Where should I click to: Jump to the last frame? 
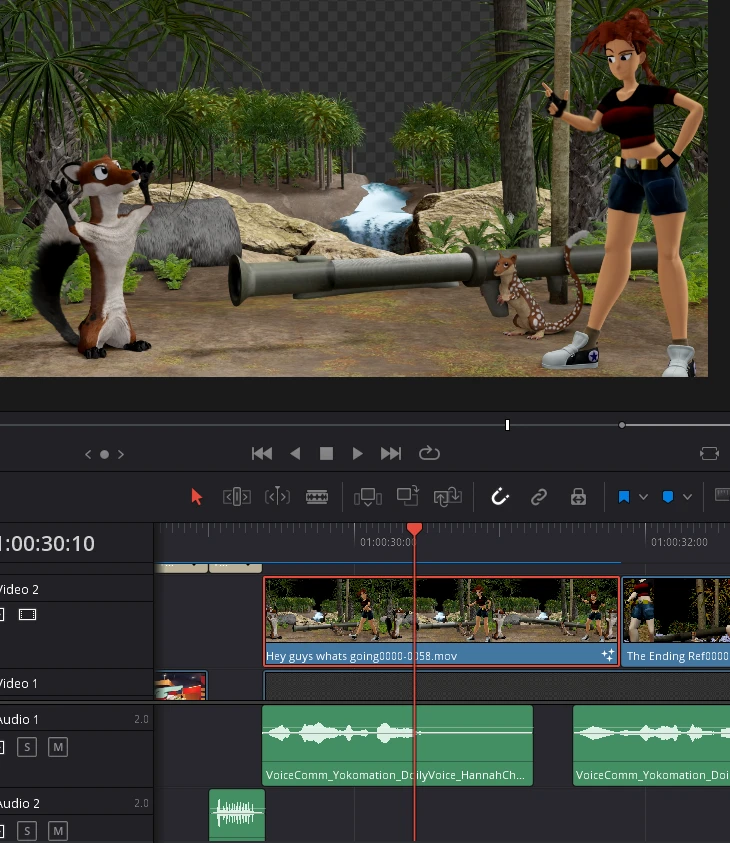point(391,454)
